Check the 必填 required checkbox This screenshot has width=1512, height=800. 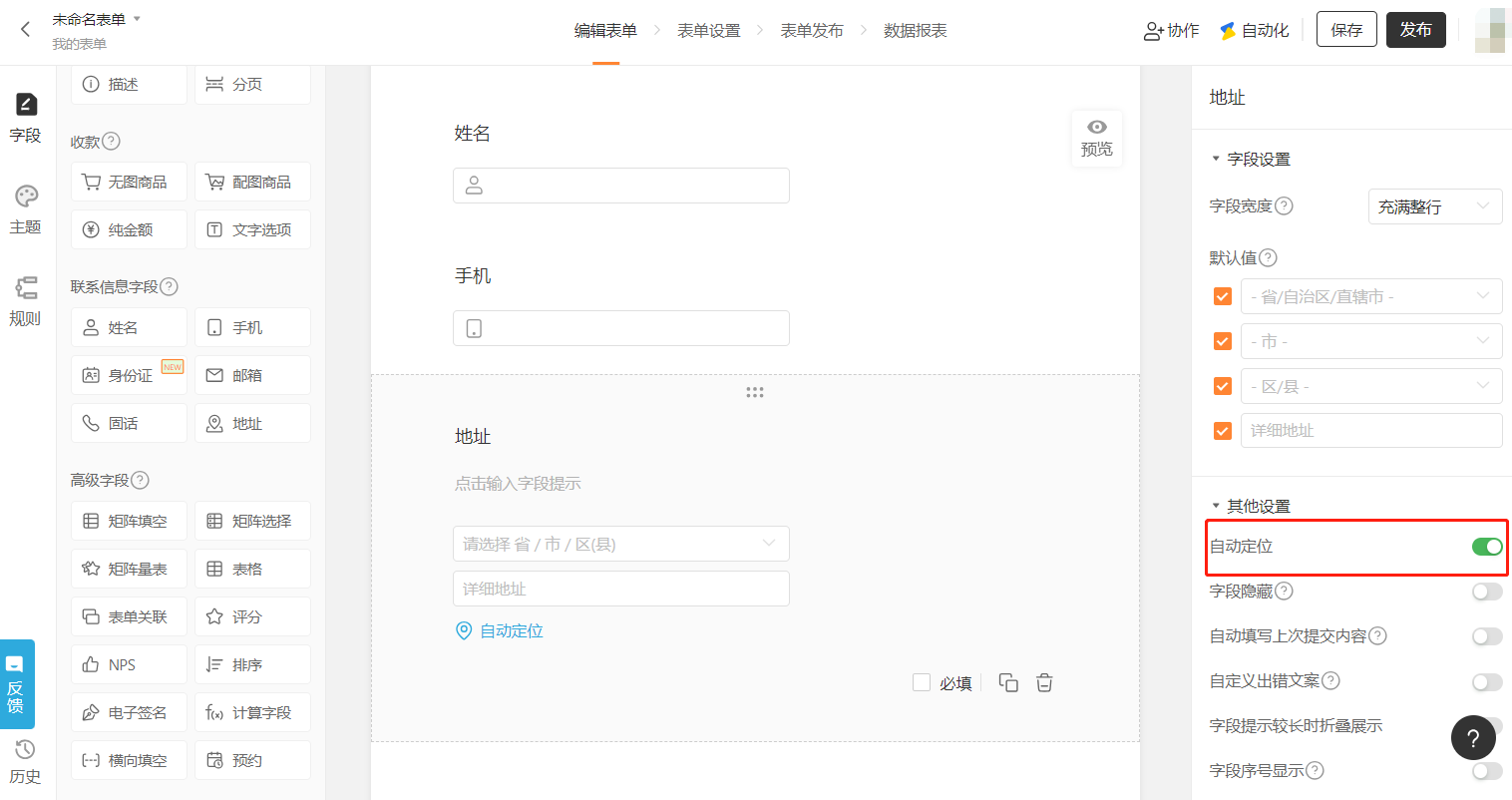922,682
